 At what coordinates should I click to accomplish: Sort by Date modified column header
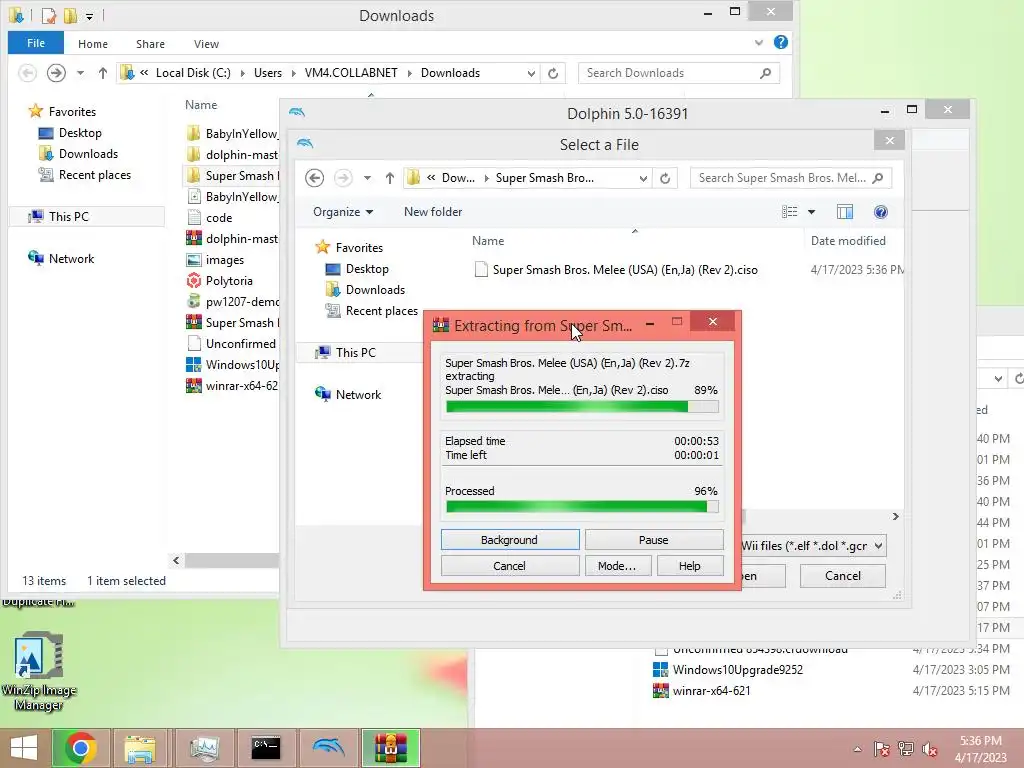click(x=848, y=240)
